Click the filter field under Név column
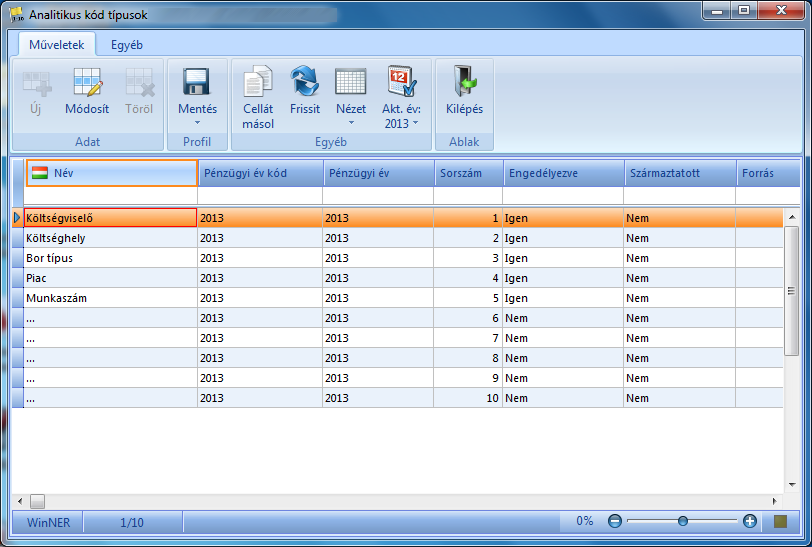 (110, 196)
